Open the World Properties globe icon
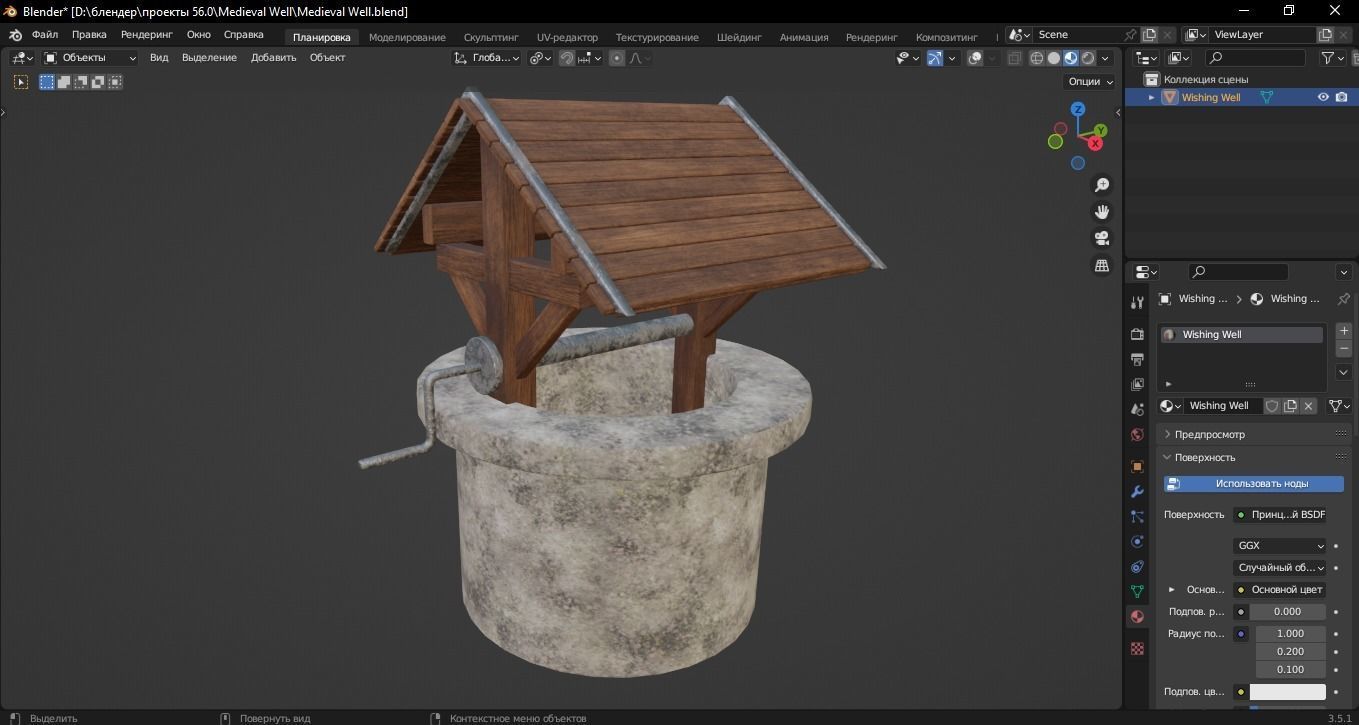The width and height of the screenshot is (1359, 725). 1137,435
